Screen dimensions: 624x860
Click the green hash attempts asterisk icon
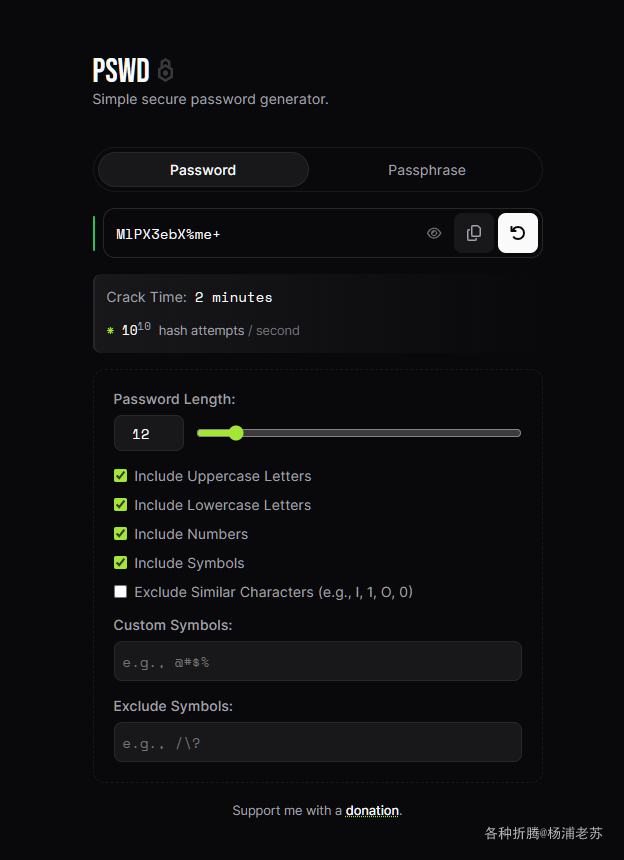click(110, 331)
